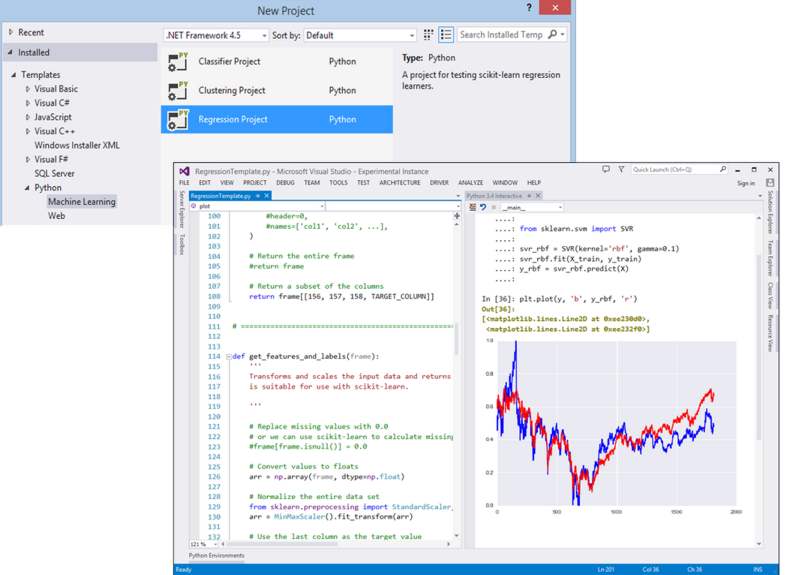
Task: Open the Class View side tab
Action: click(770, 295)
